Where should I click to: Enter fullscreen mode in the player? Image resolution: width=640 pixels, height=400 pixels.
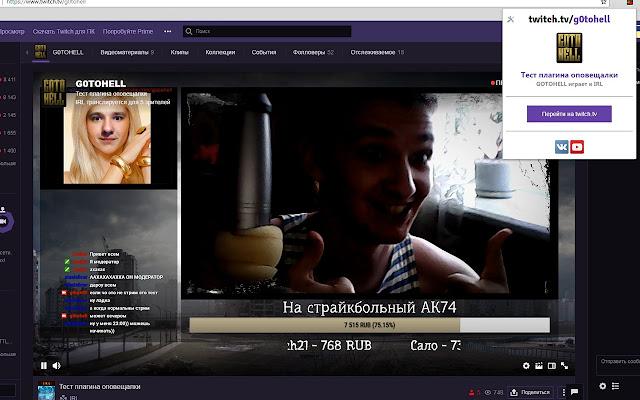coord(564,366)
